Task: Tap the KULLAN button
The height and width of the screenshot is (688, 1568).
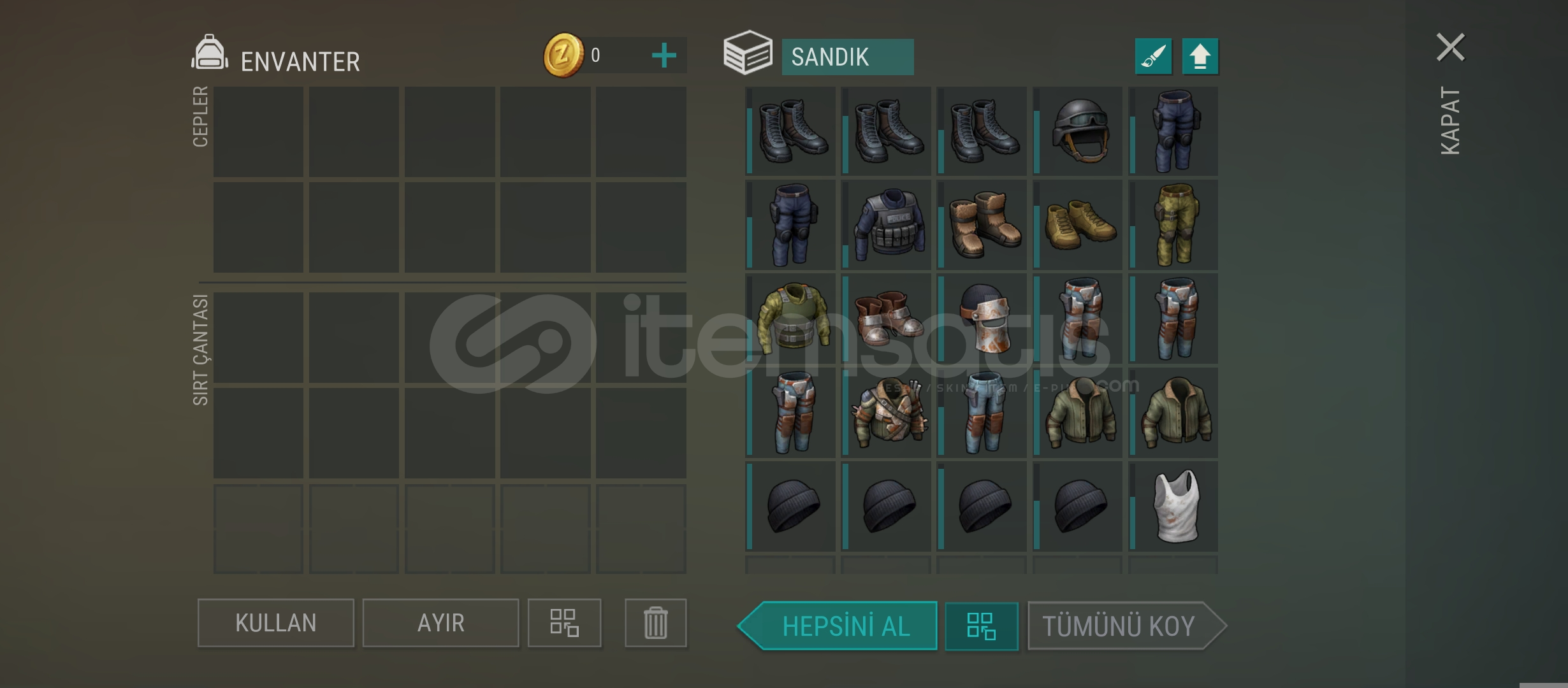Action: tap(275, 623)
